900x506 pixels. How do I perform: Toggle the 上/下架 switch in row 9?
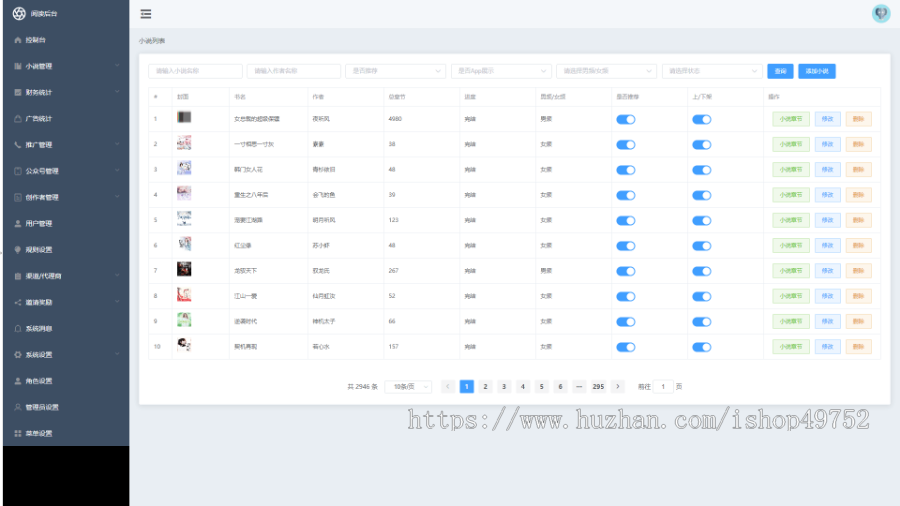pyautogui.click(x=701, y=322)
